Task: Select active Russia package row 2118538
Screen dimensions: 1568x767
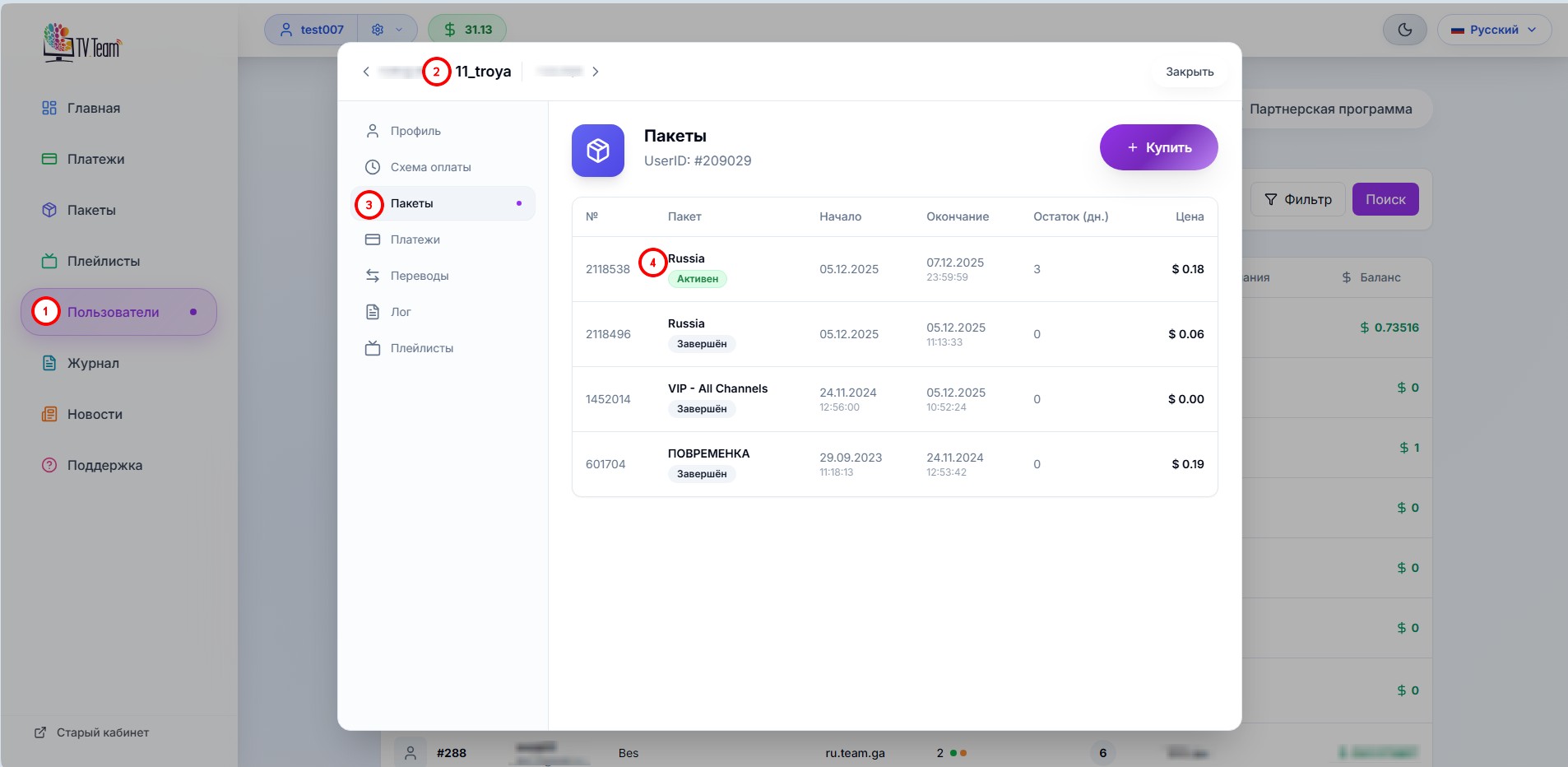Action: pyautogui.click(x=893, y=269)
